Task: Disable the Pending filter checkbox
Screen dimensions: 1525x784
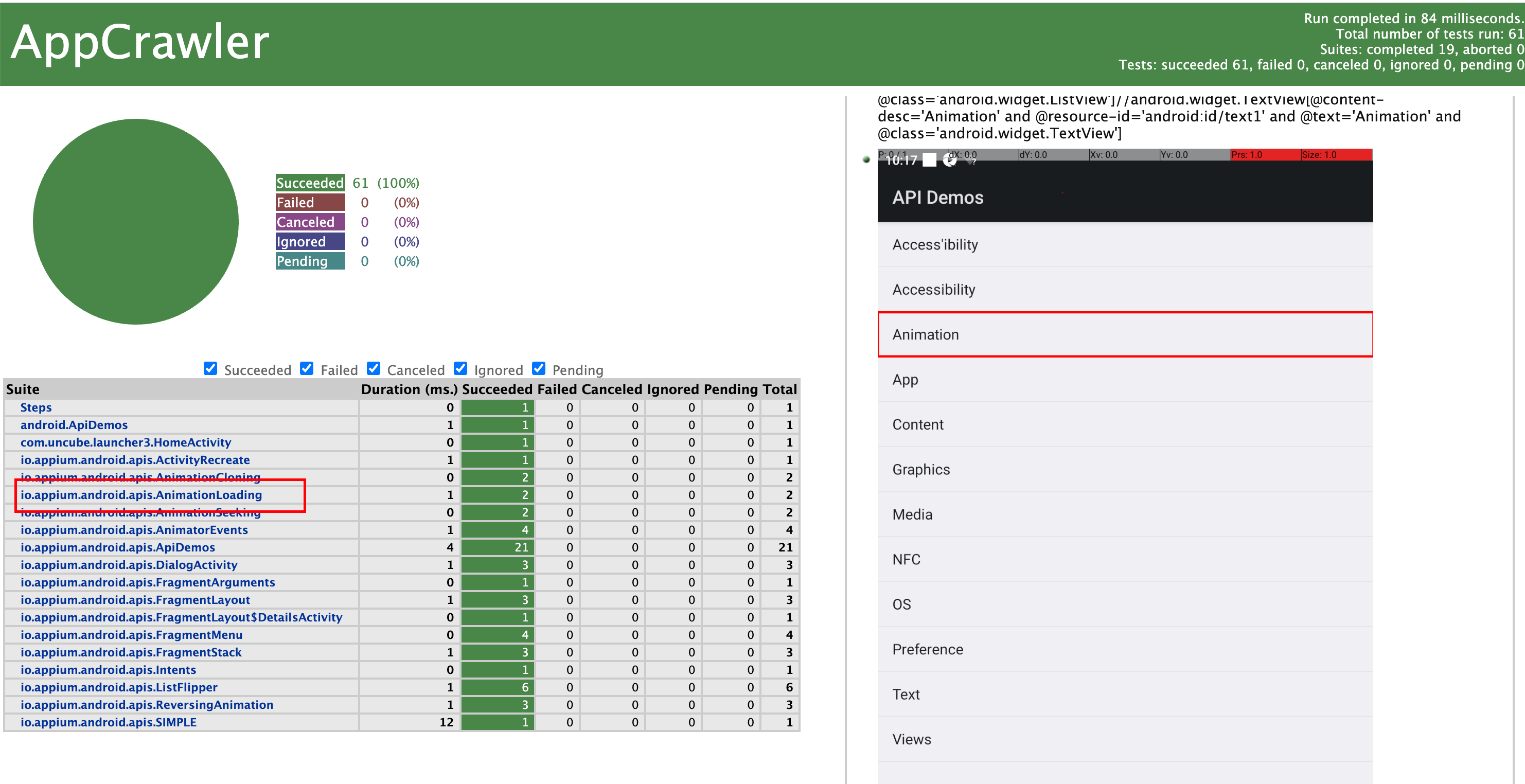Action: pos(539,369)
